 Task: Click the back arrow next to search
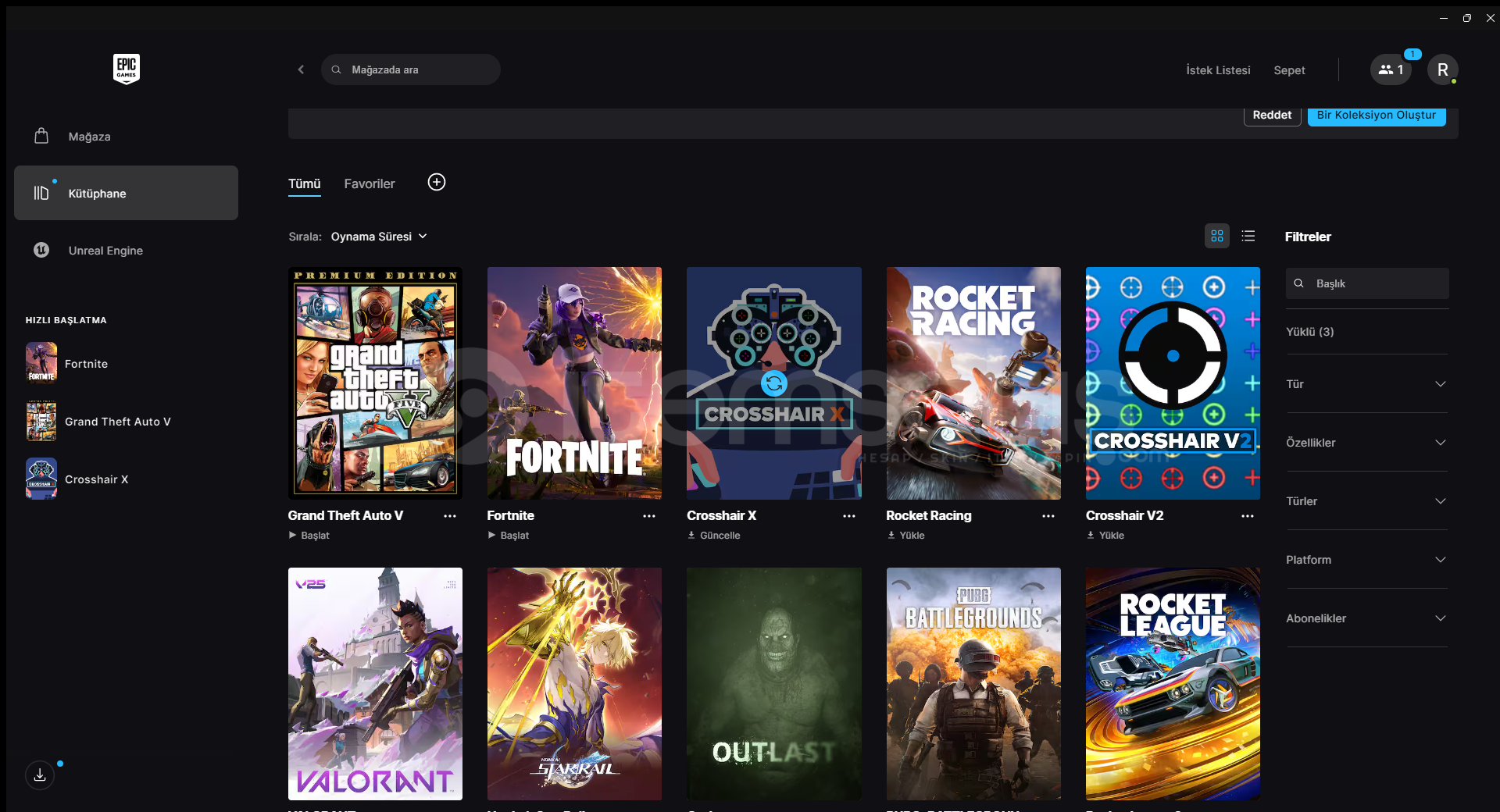(x=301, y=69)
